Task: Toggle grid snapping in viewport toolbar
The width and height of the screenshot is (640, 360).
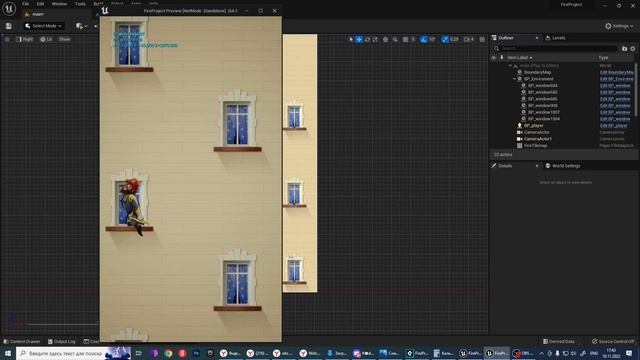Action: (405, 40)
